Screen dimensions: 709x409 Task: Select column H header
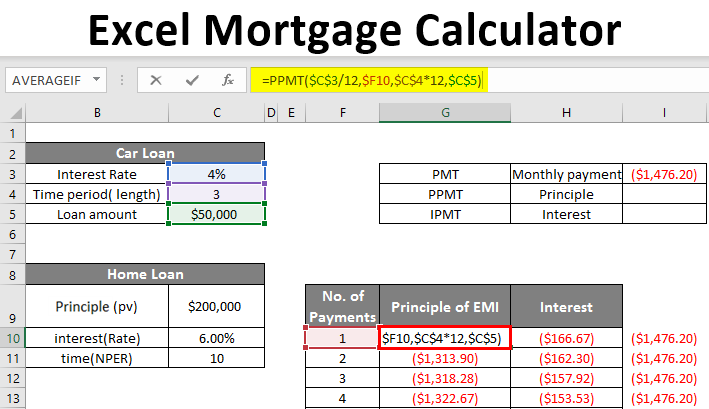pyautogui.click(x=567, y=113)
